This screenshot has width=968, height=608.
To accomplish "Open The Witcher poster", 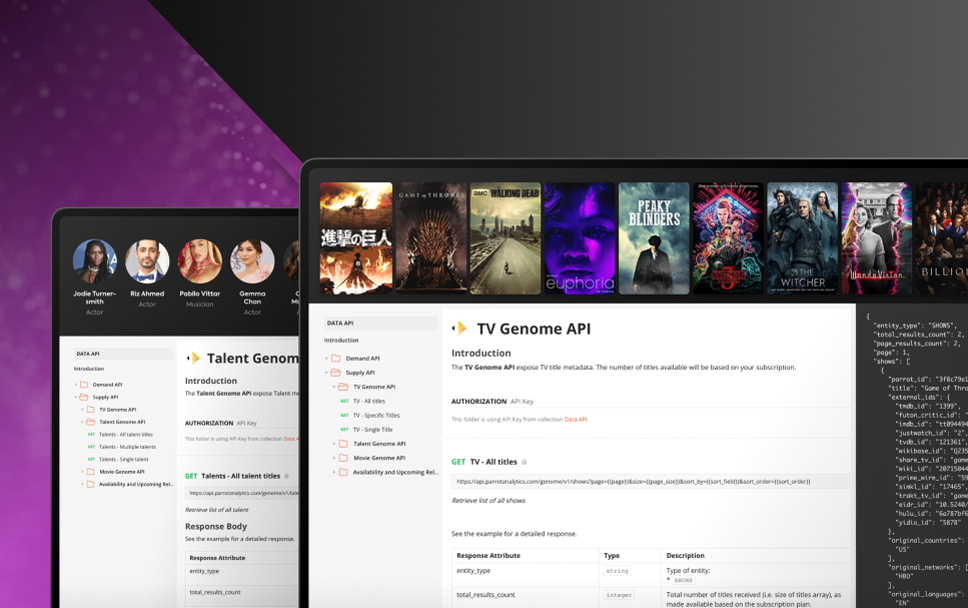I will 803,238.
